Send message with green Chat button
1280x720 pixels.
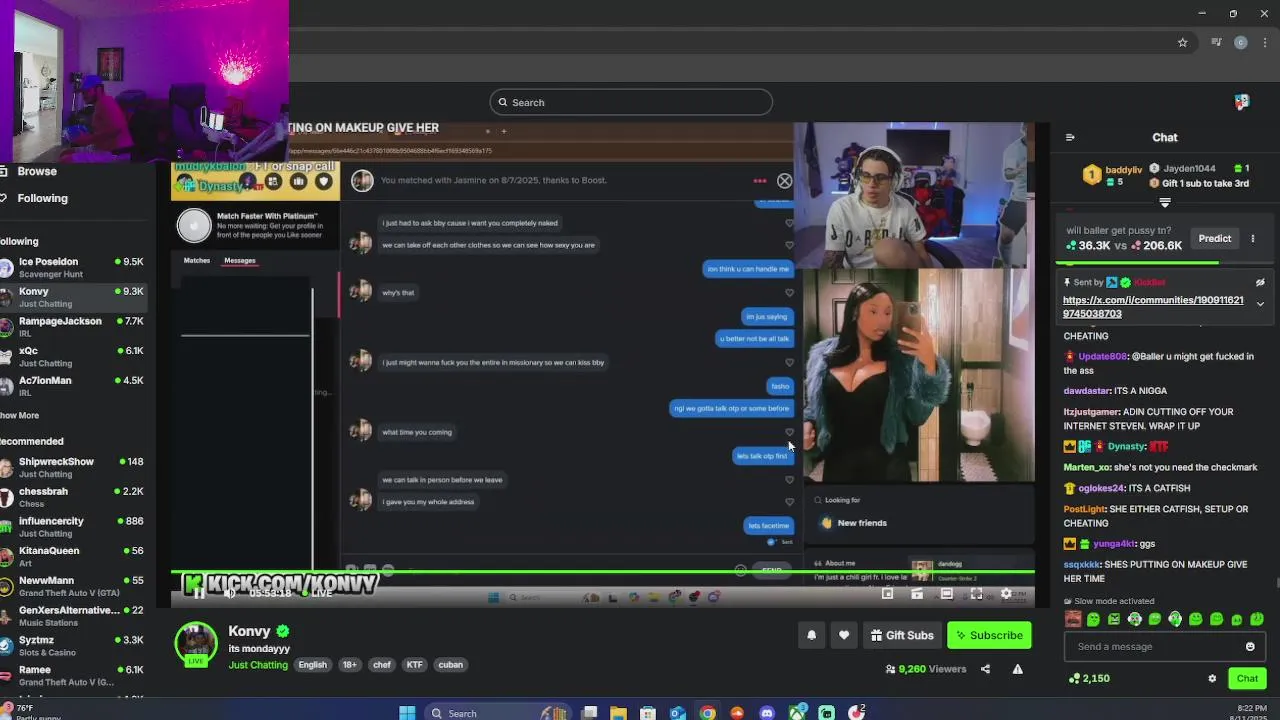tap(1247, 679)
